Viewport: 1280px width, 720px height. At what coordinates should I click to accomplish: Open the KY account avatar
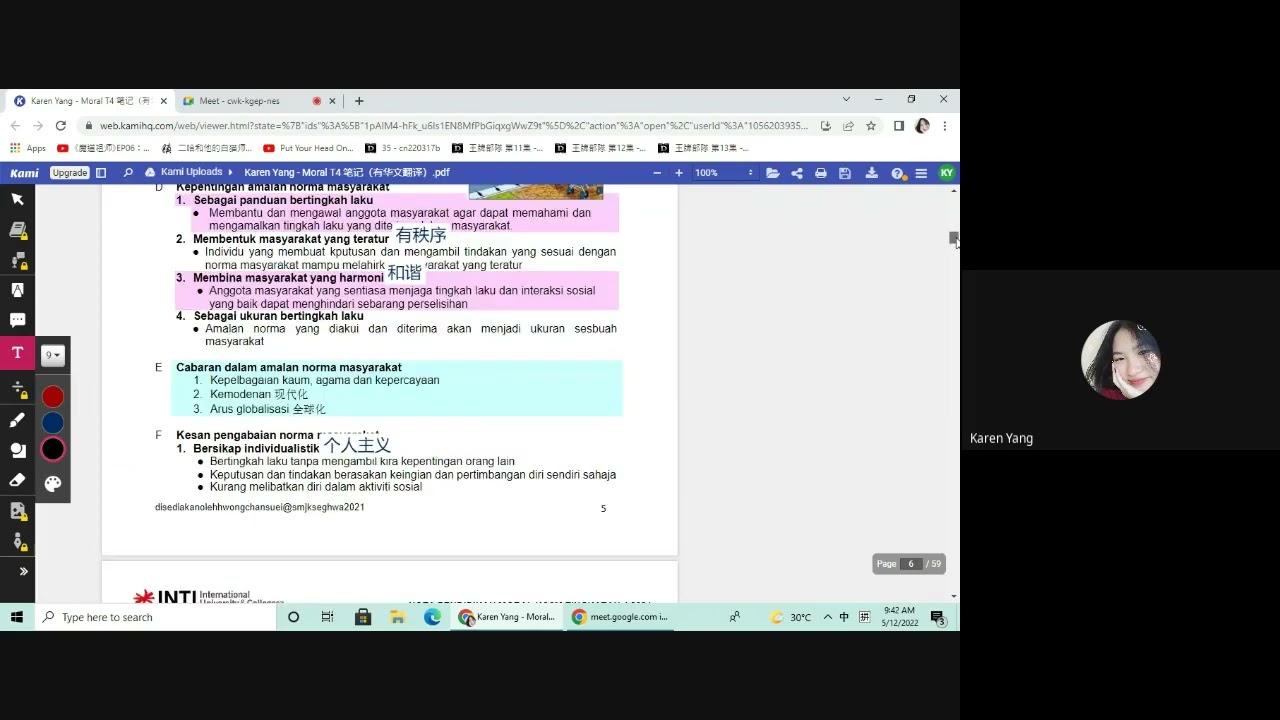point(946,173)
